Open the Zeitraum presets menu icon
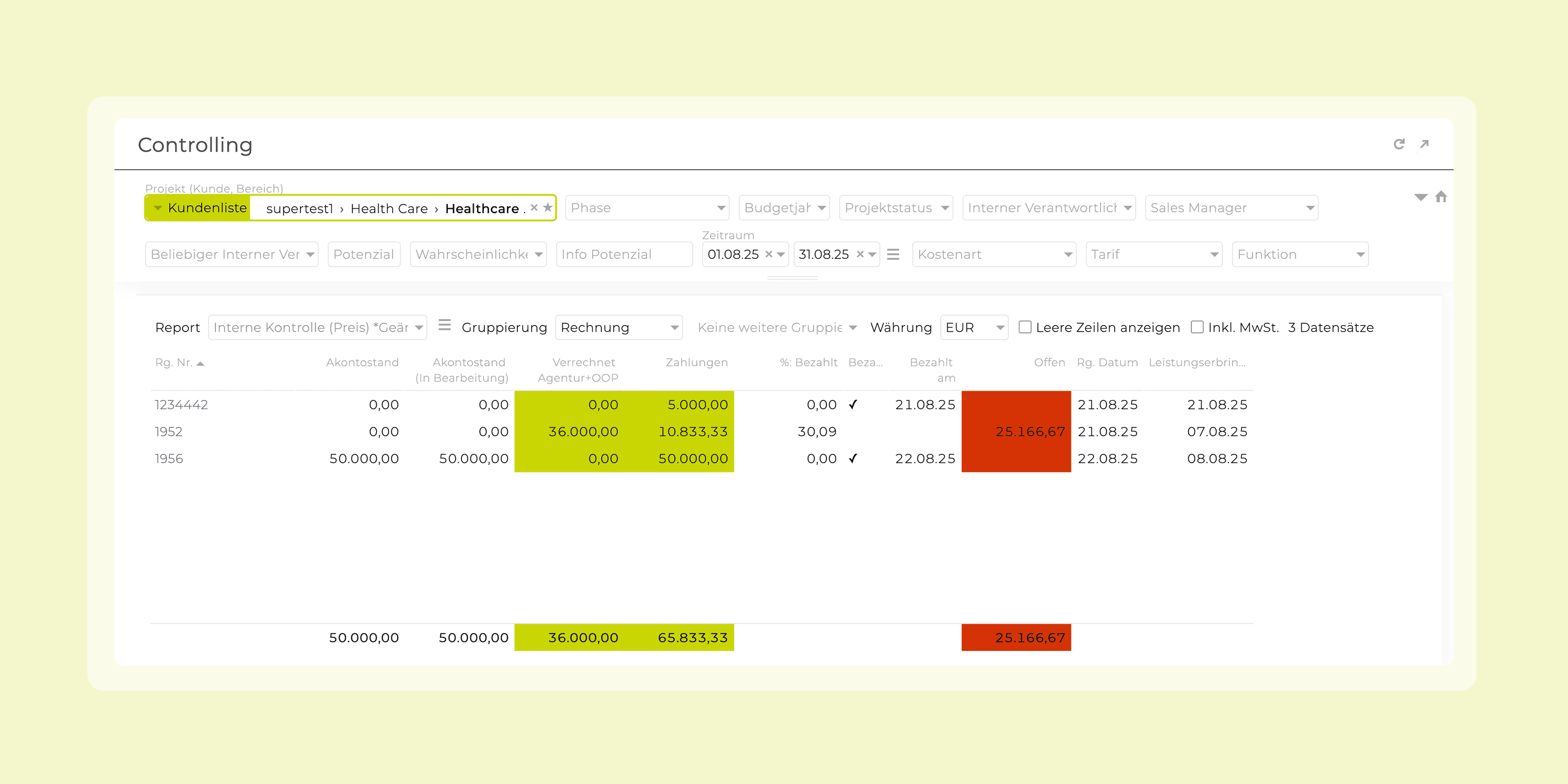 tap(893, 254)
